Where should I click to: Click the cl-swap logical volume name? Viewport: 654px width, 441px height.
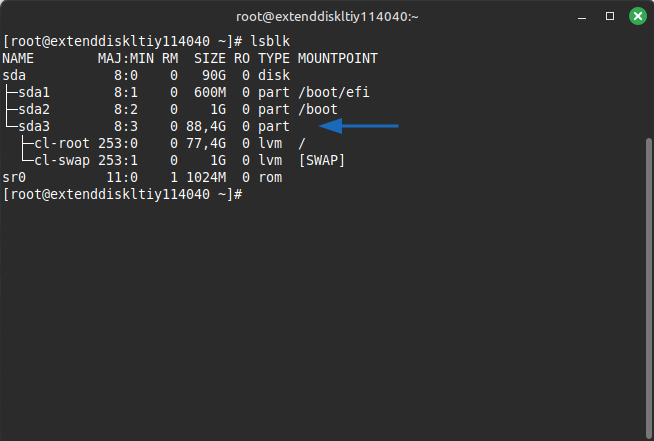click(x=61, y=160)
